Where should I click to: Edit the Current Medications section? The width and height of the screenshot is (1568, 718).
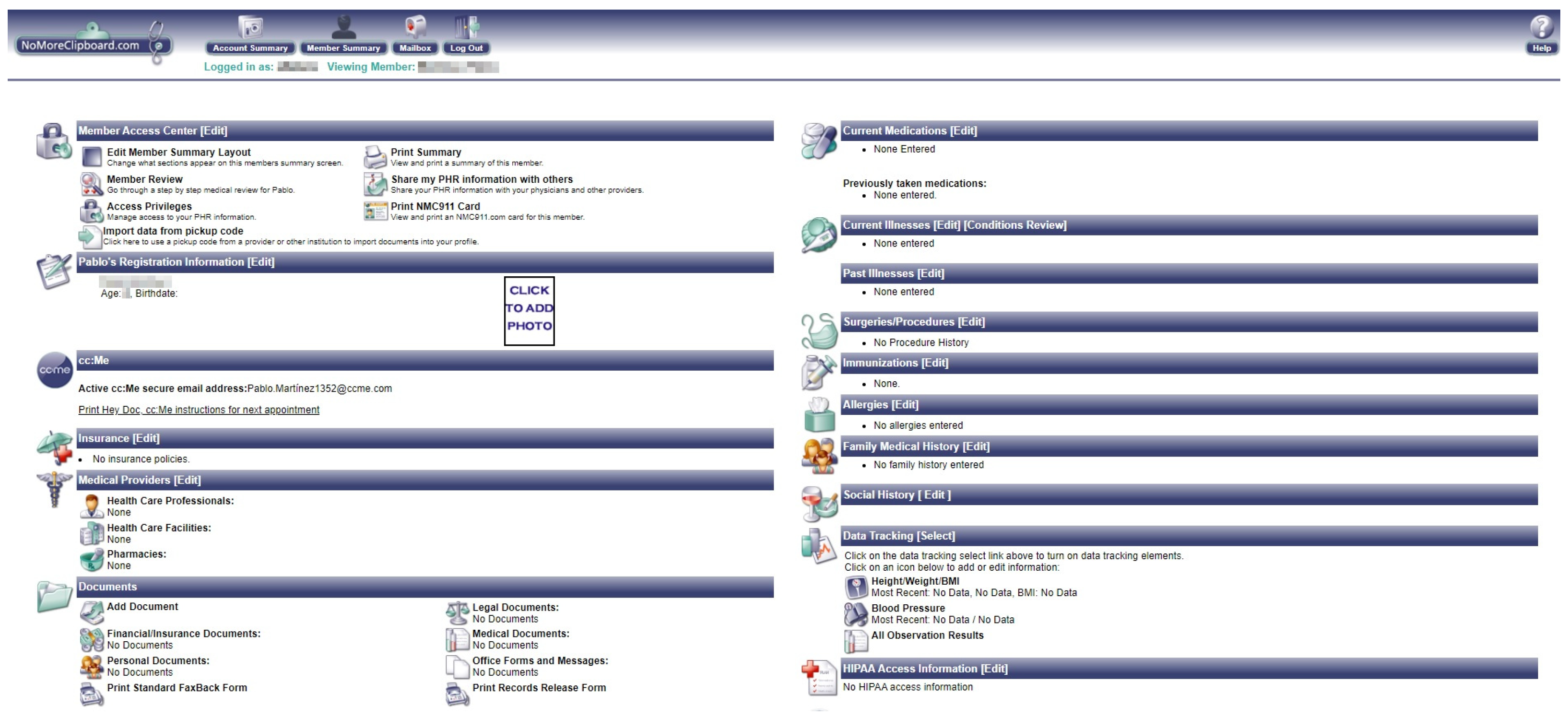tap(963, 131)
